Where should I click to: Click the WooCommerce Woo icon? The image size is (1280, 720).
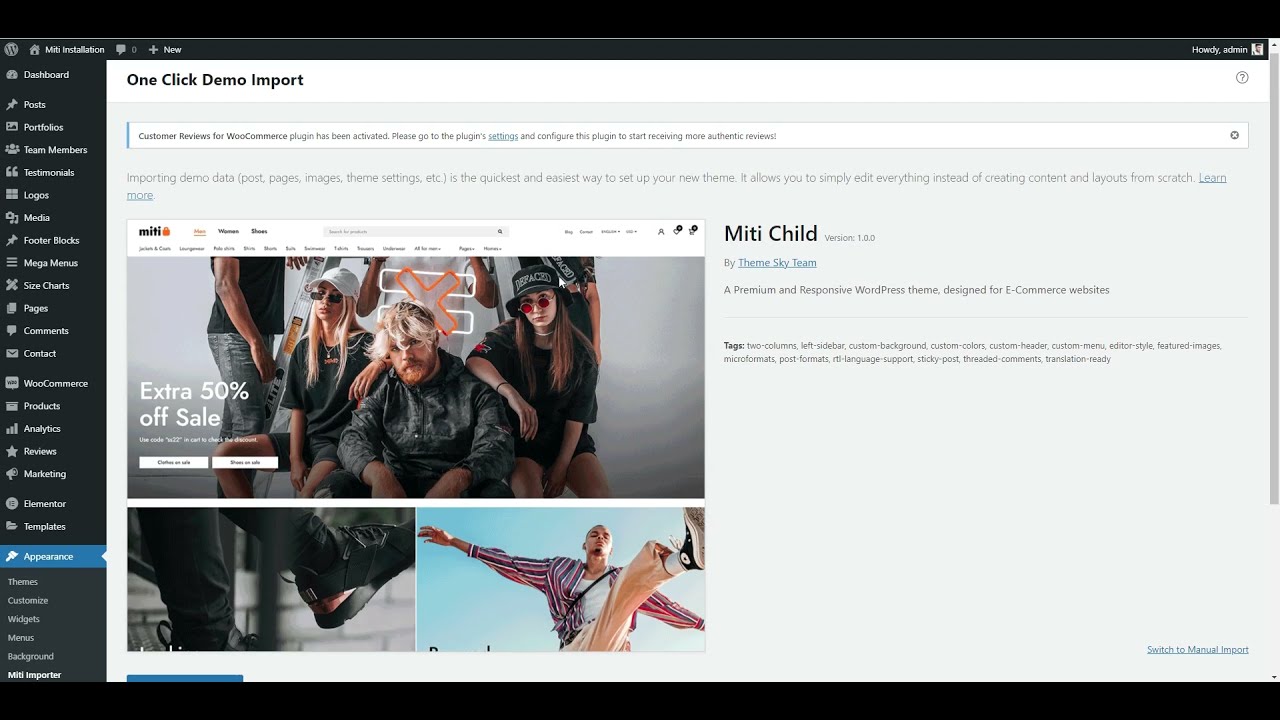coord(12,383)
